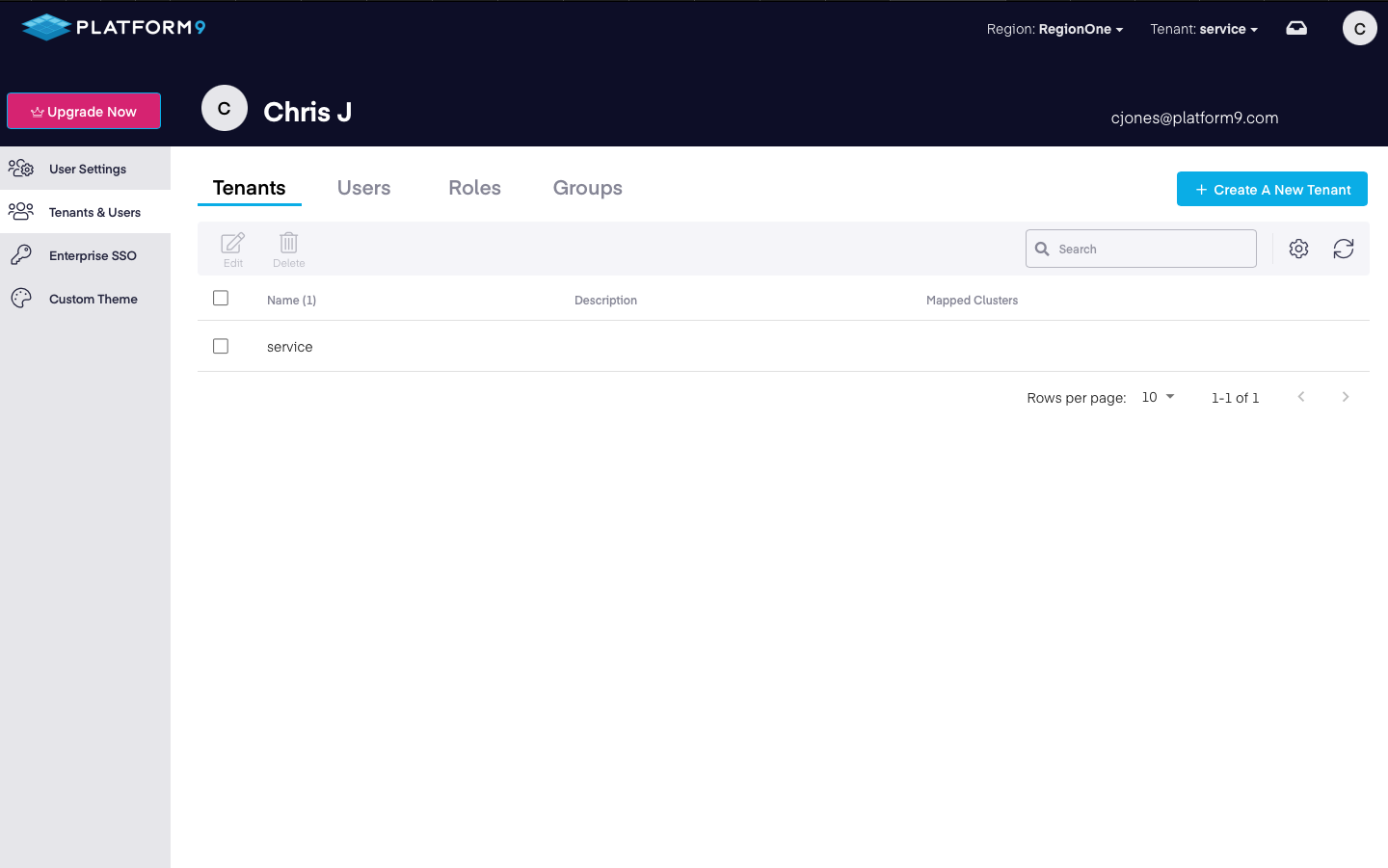
Task: Check the service tenant row checkbox
Action: point(221,346)
